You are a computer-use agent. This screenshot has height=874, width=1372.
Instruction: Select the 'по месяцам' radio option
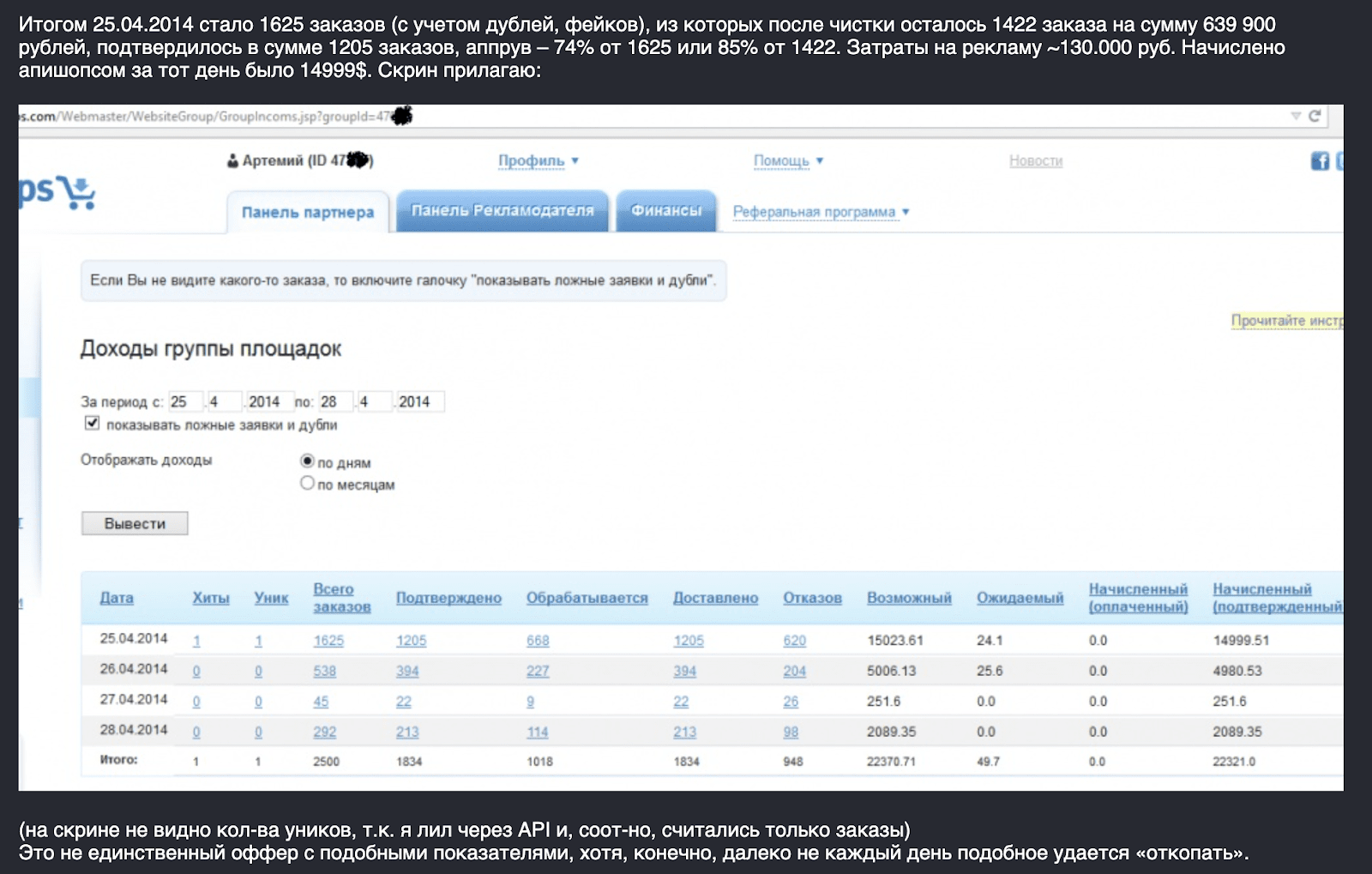pyautogui.click(x=307, y=483)
